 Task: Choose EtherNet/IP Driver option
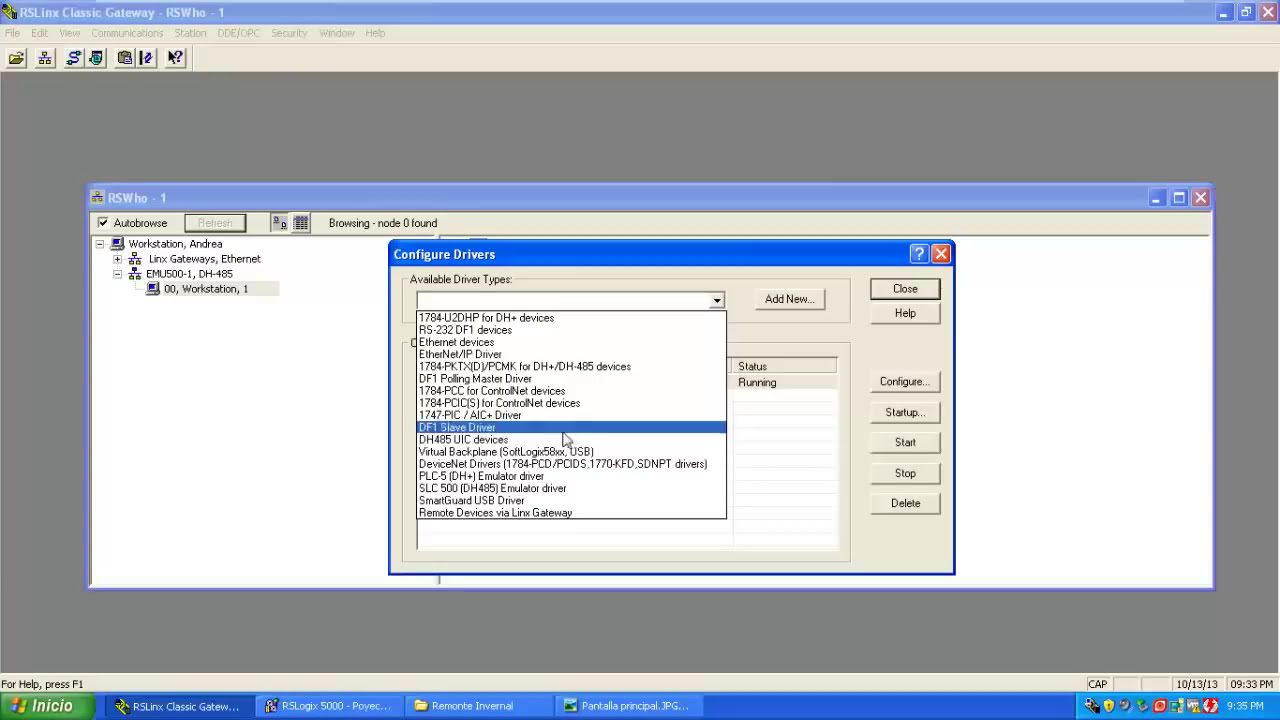click(x=571, y=354)
